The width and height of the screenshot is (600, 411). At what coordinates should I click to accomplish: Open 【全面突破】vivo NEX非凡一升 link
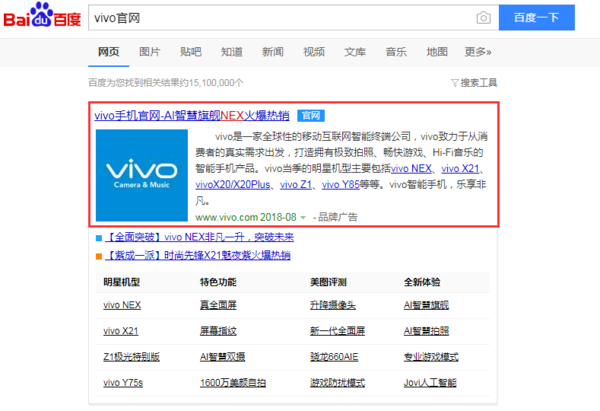[x=199, y=237]
